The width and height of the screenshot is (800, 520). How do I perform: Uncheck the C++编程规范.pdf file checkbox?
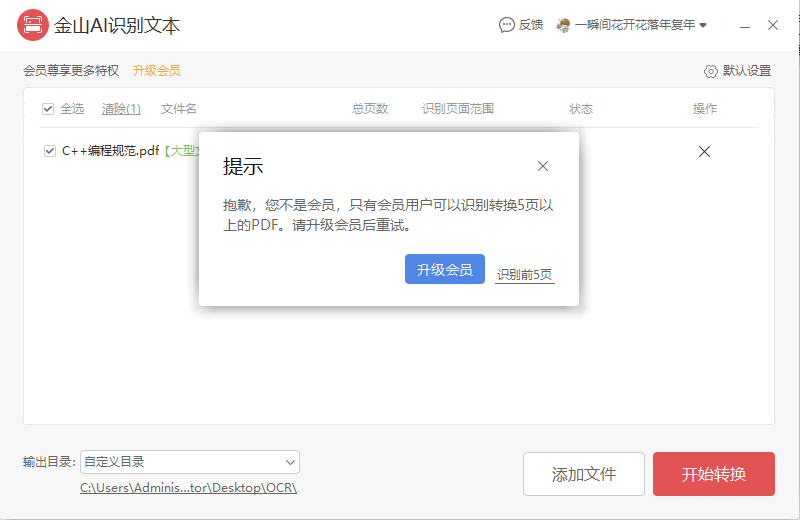point(49,151)
